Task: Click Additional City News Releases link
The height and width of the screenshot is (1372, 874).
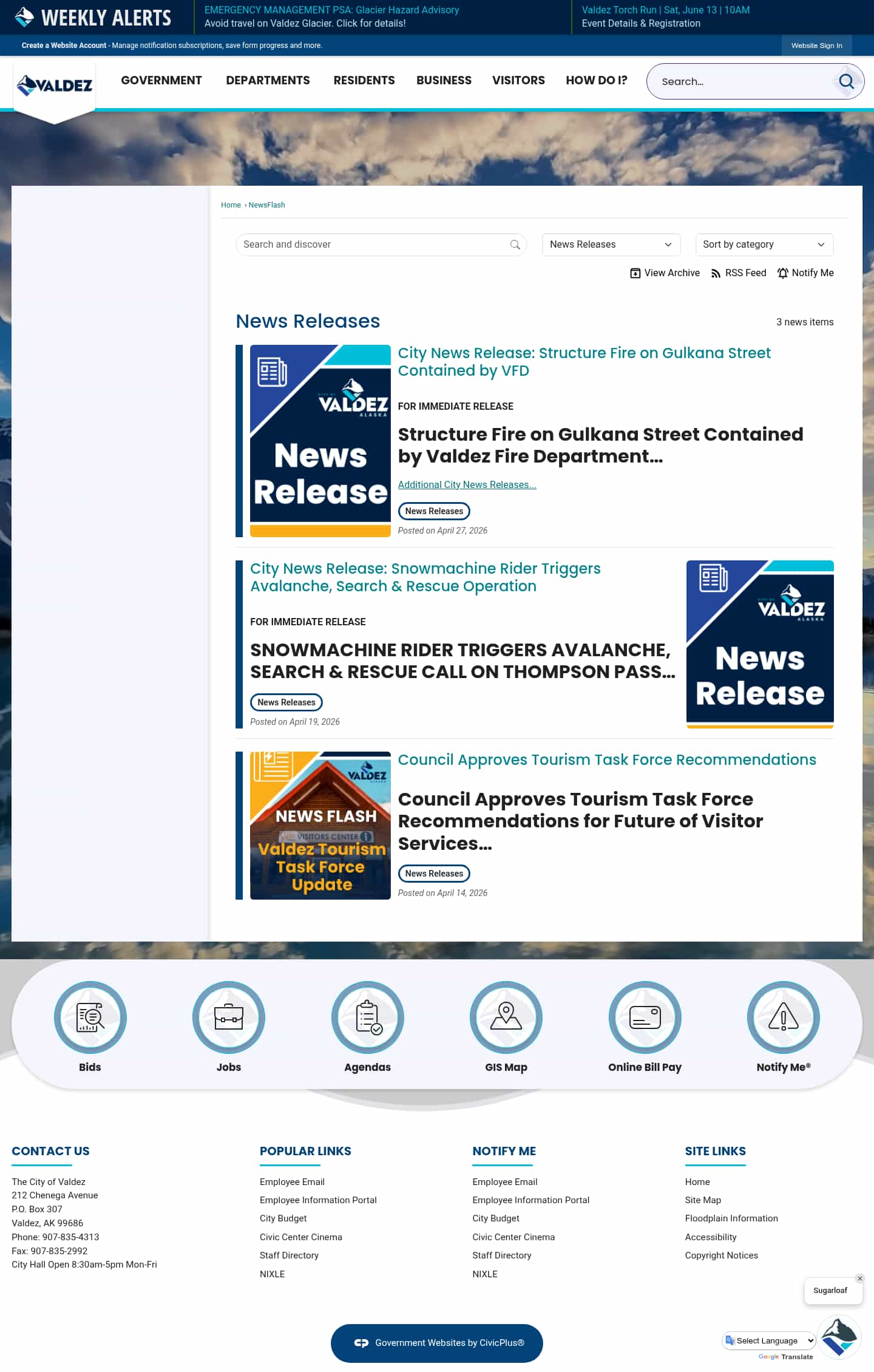Action: [467, 484]
